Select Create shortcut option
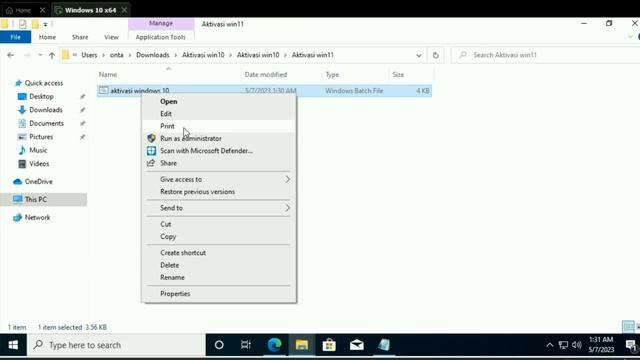This screenshot has width=640, height=360. [x=183, y=253]
